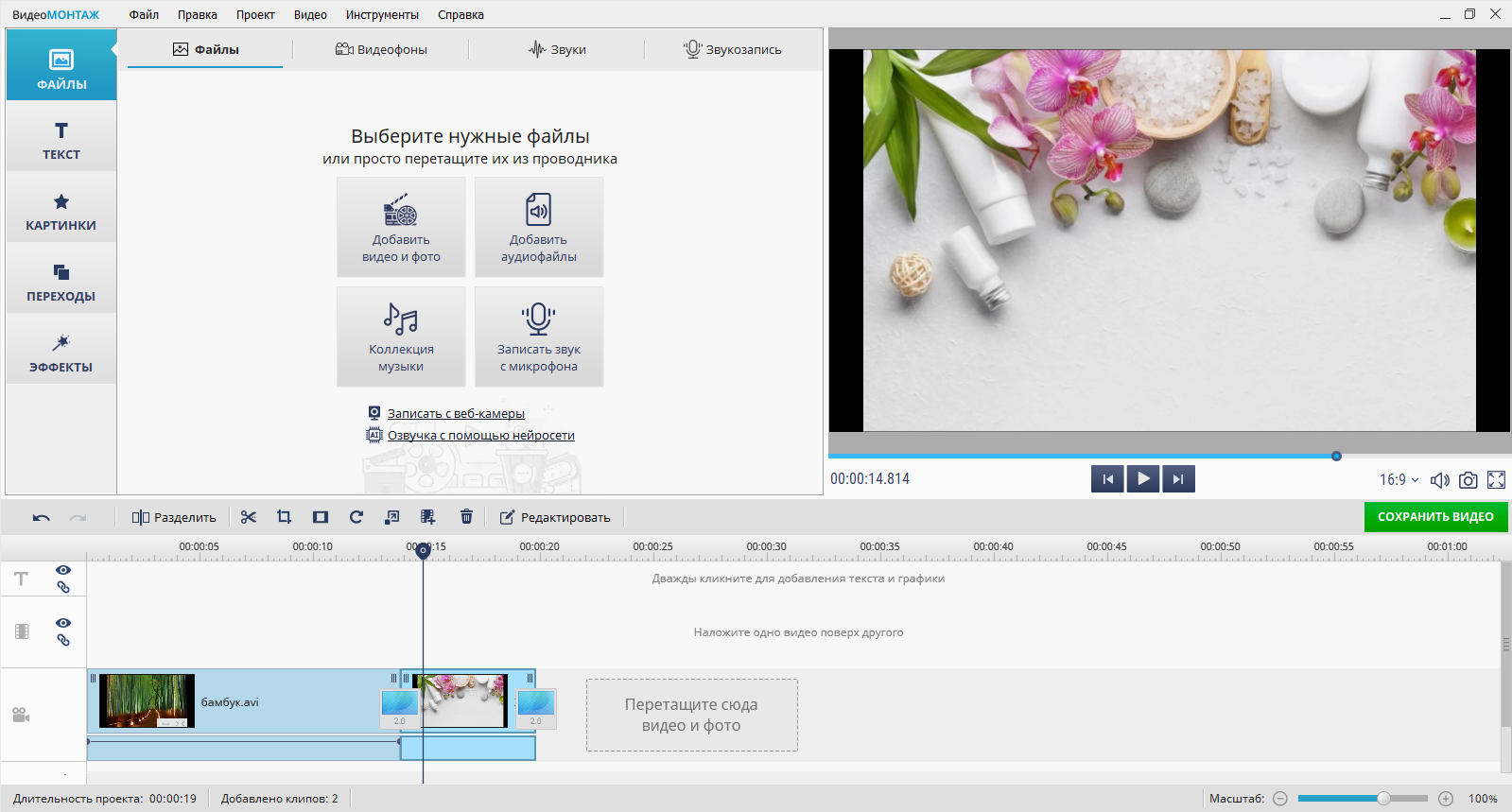Image resolution: width=1512 pixels, height=812 pixels.
Task: Delete the selected clip with trash icon
Action: [466, 517]
